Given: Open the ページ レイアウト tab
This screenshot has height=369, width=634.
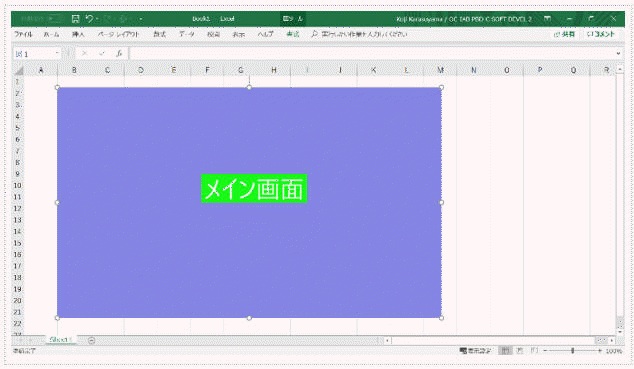Looking at the screenshot, I should 118,34.
